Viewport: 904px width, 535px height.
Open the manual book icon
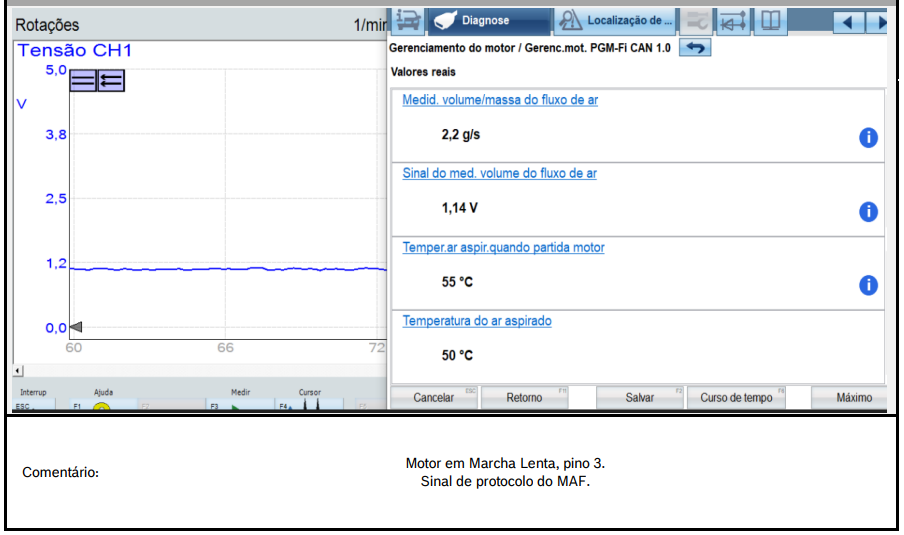click(x=769, y=20)
